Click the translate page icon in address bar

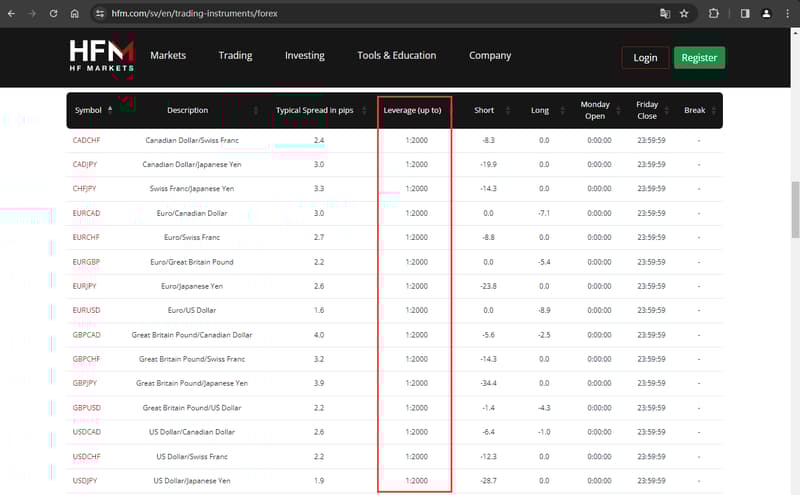click(664, 14)
